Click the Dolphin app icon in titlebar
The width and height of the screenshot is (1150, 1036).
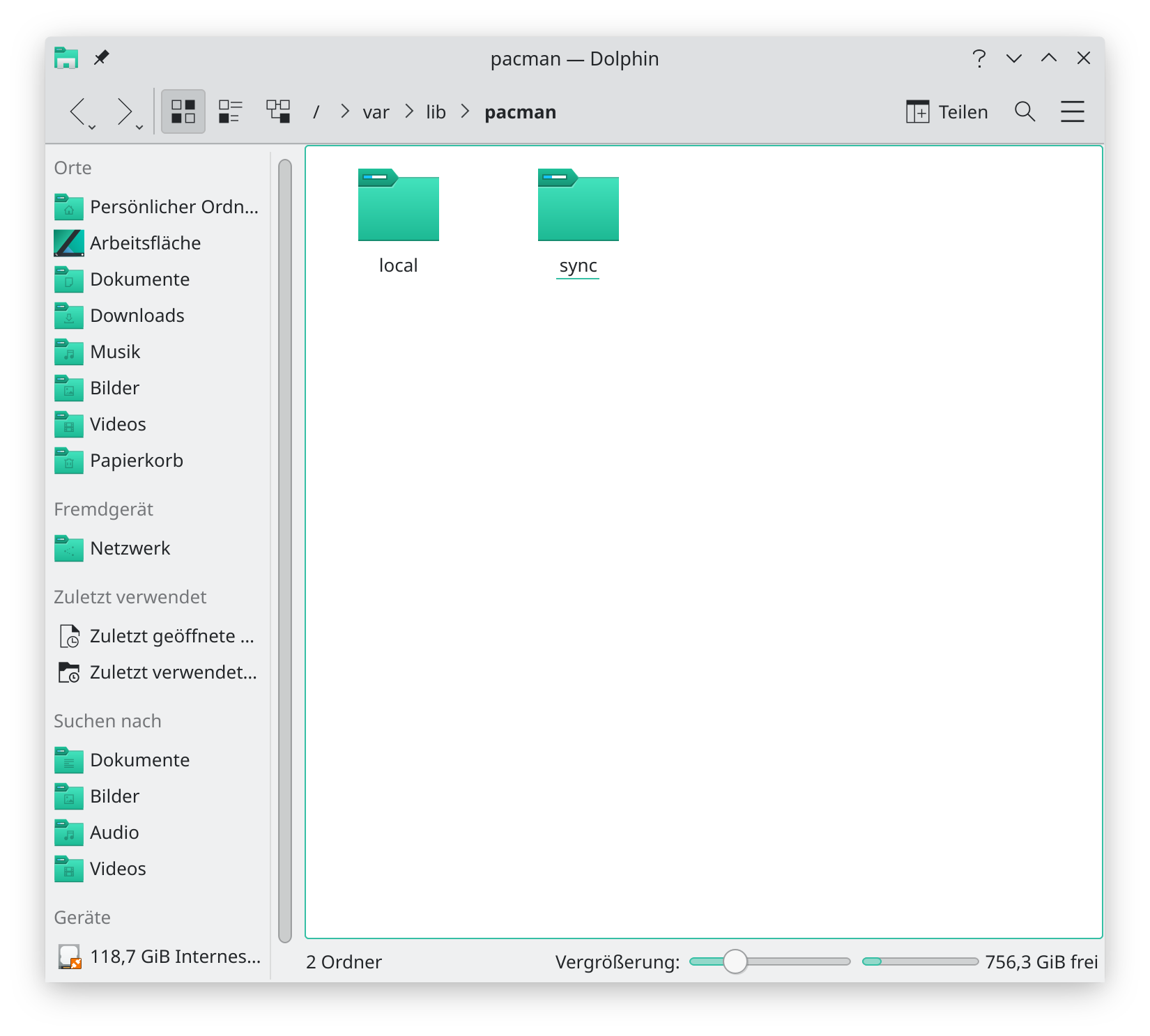[66, 58]
